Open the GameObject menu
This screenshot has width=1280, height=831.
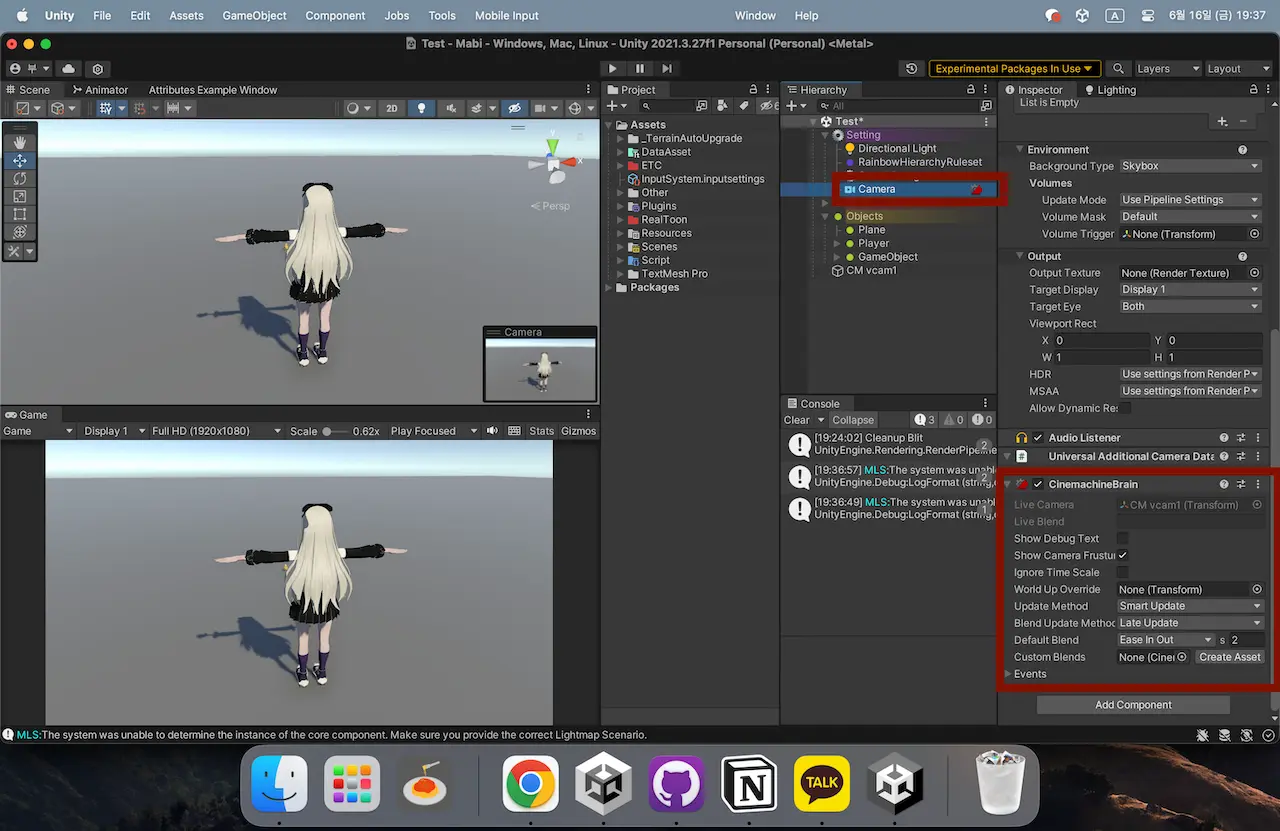click(x=254, y=15)
